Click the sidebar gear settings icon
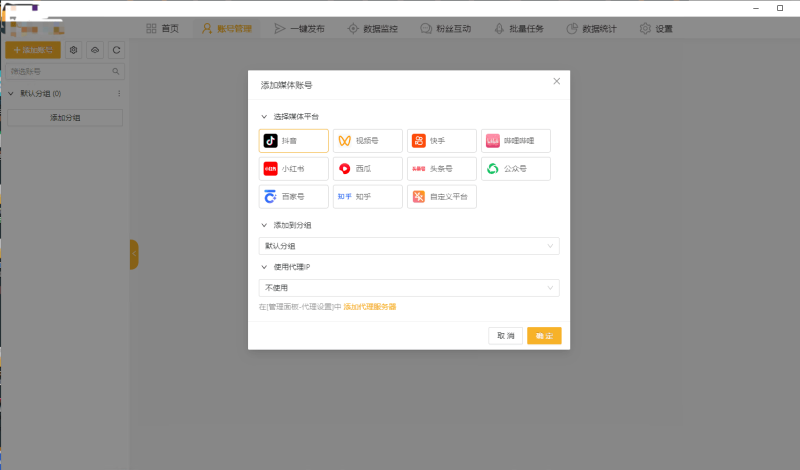 coord(73,50)
